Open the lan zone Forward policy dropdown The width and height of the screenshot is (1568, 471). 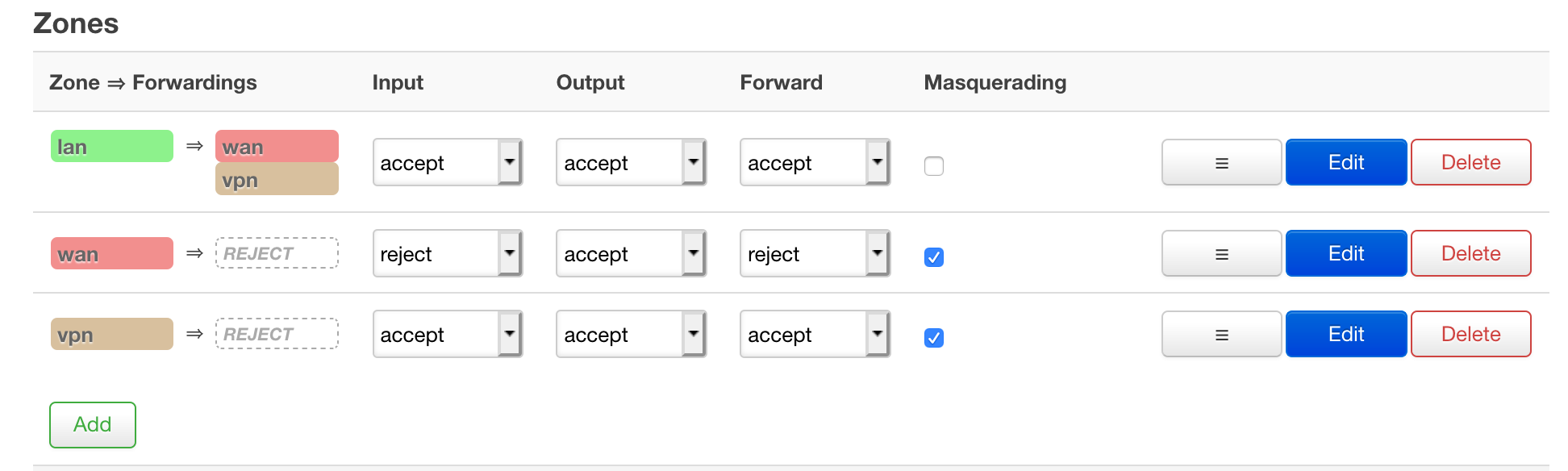tap(815, 162)
